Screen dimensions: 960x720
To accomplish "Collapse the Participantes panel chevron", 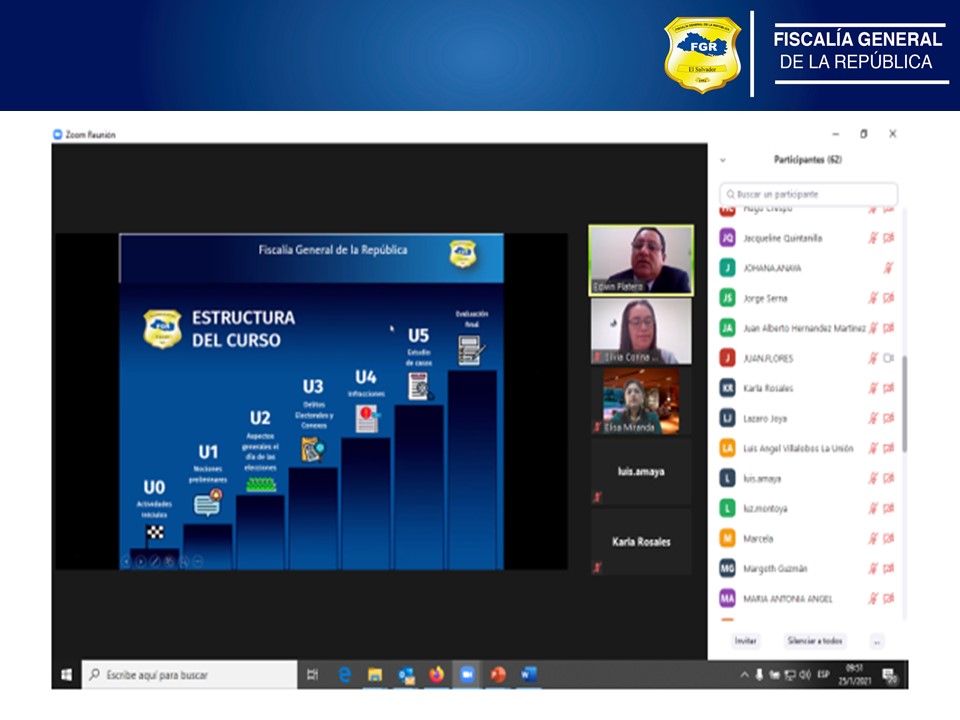I will (x=723, y=160).
